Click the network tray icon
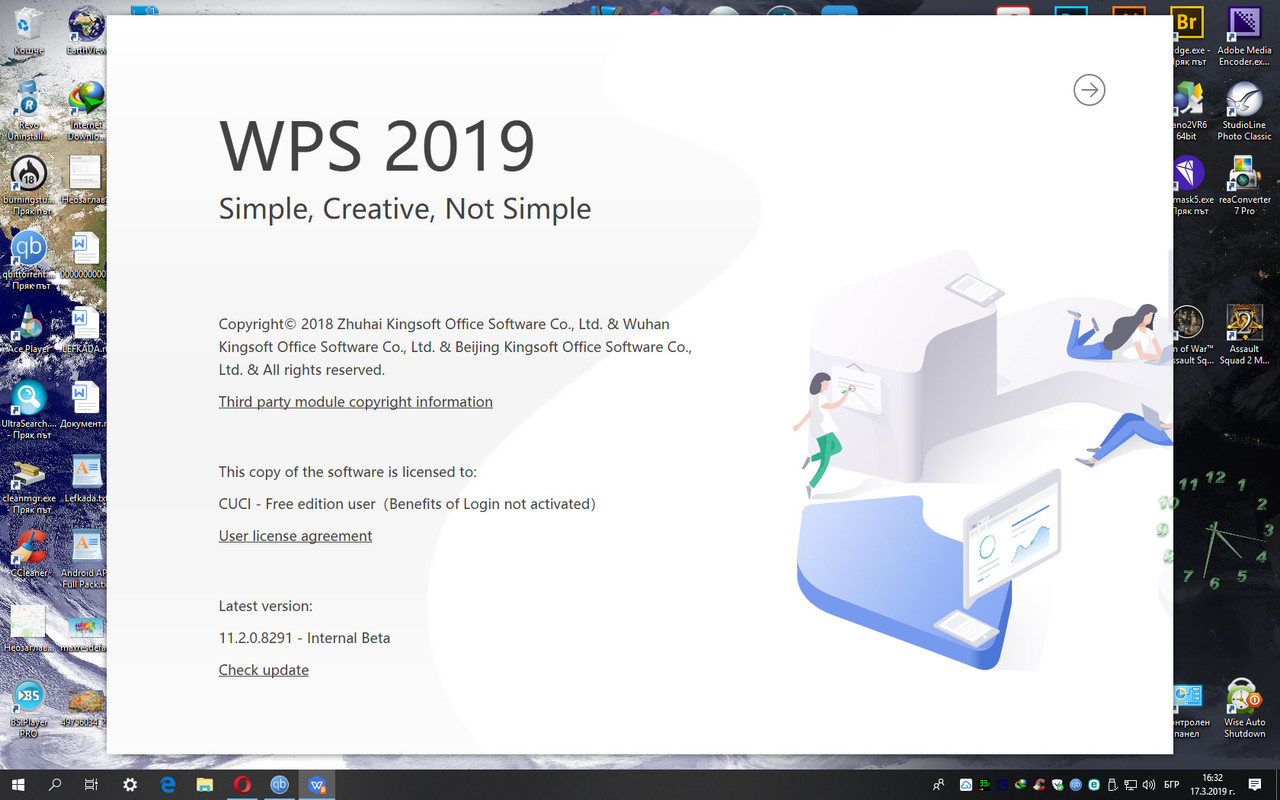1280x800 pixels. [x=1130, y=785]
